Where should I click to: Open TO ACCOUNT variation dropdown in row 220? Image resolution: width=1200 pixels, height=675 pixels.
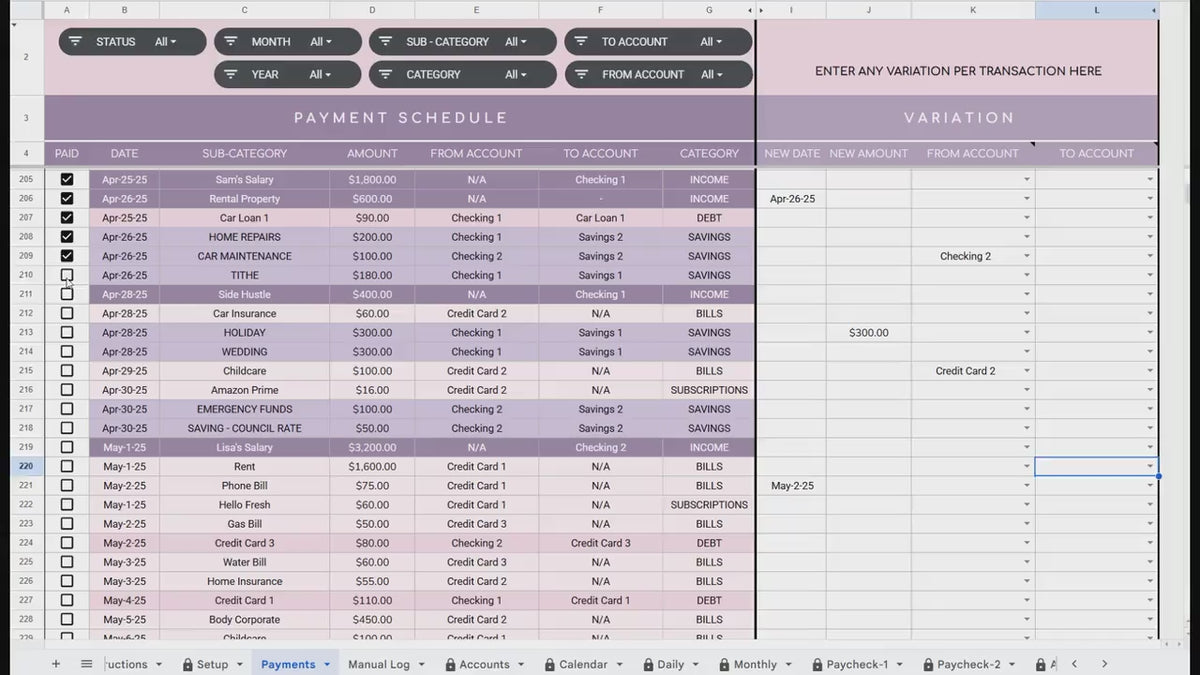click(1150, 466)
